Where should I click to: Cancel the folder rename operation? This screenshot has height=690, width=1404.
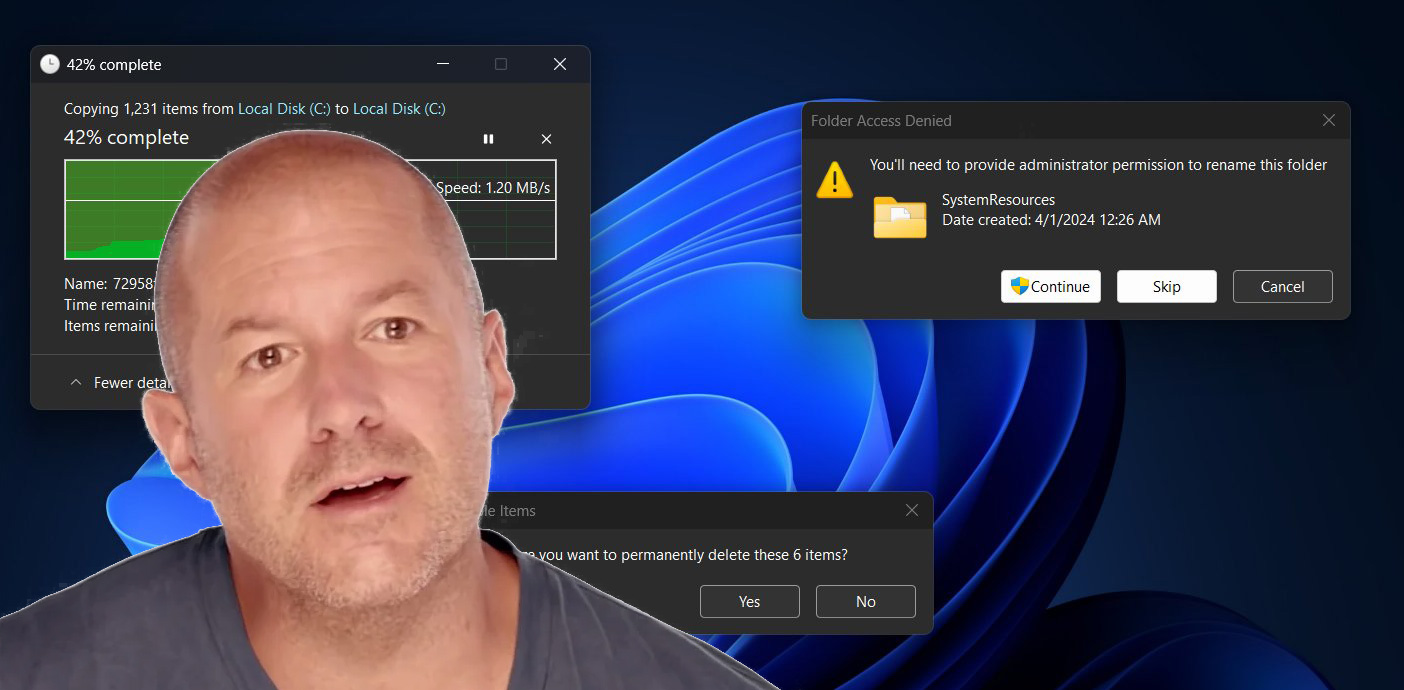[x=1282, y=287]
